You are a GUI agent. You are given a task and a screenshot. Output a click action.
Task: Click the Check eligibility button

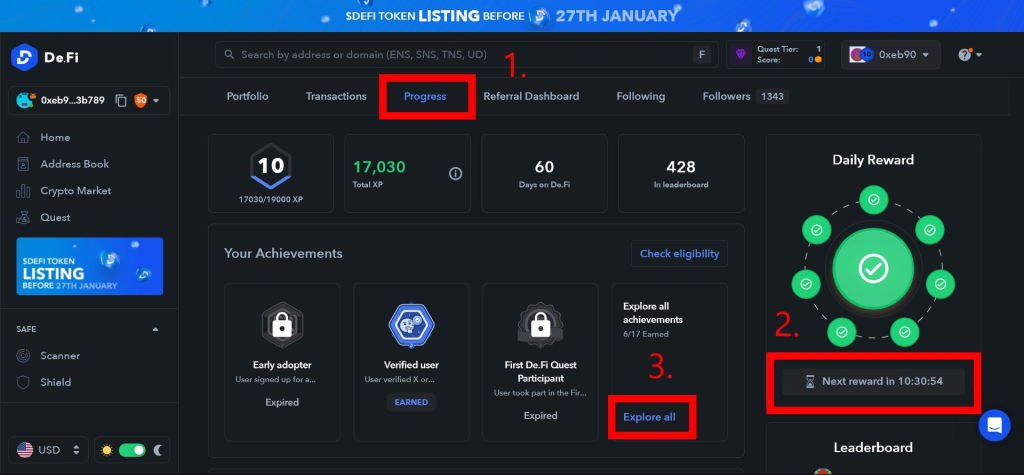pos(679,254)
